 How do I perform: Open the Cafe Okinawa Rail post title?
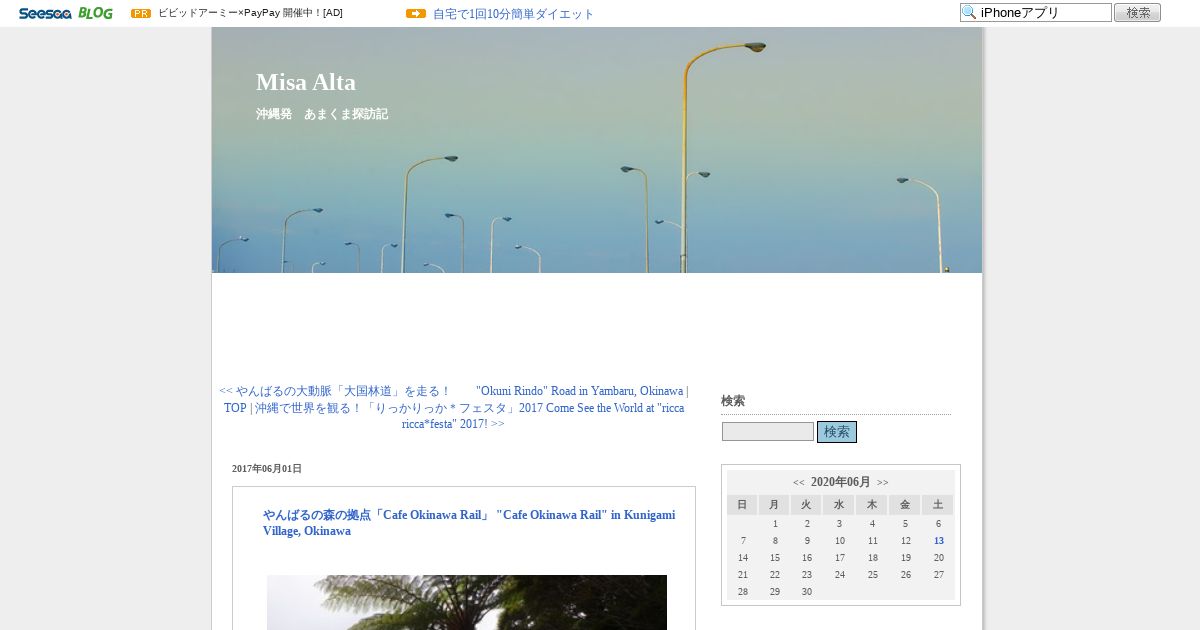point(469,523)
